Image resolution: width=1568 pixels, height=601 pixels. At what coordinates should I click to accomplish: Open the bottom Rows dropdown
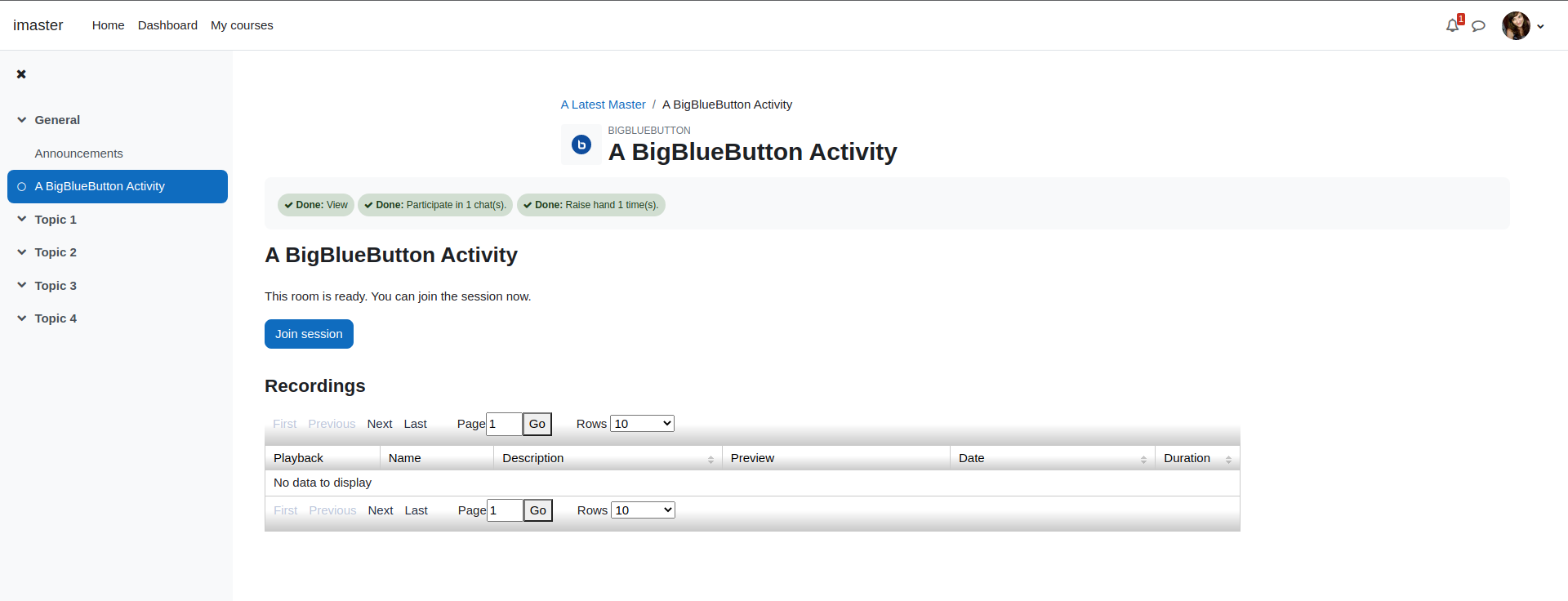coord(643,510)
